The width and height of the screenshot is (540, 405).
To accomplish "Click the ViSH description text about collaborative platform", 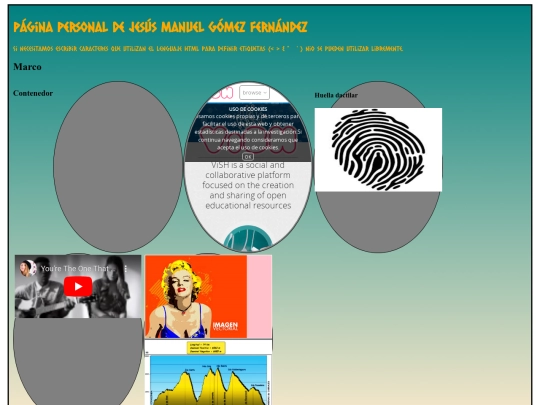I will [248, 185].
